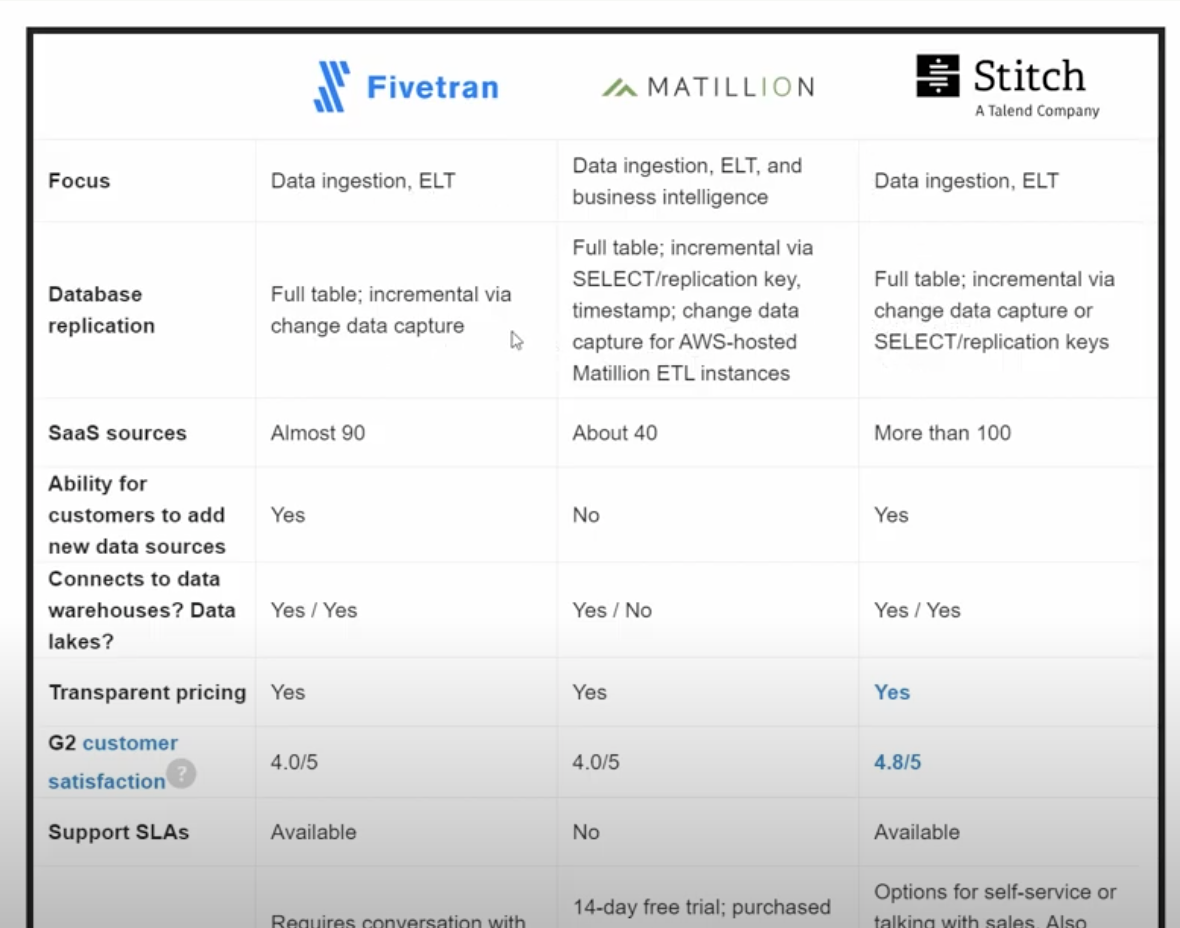Click the SaaS sources row label
The width and height of the screenshot is (1180, 928).
[x=117, y=433]
